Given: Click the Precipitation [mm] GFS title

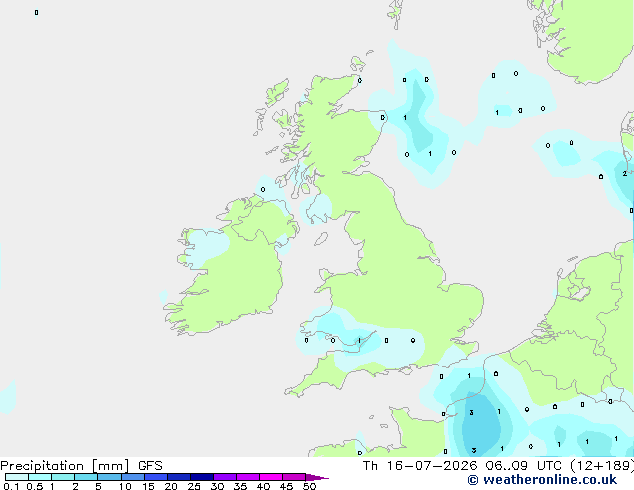Looking at the screenshot, I should pos(81,466).
